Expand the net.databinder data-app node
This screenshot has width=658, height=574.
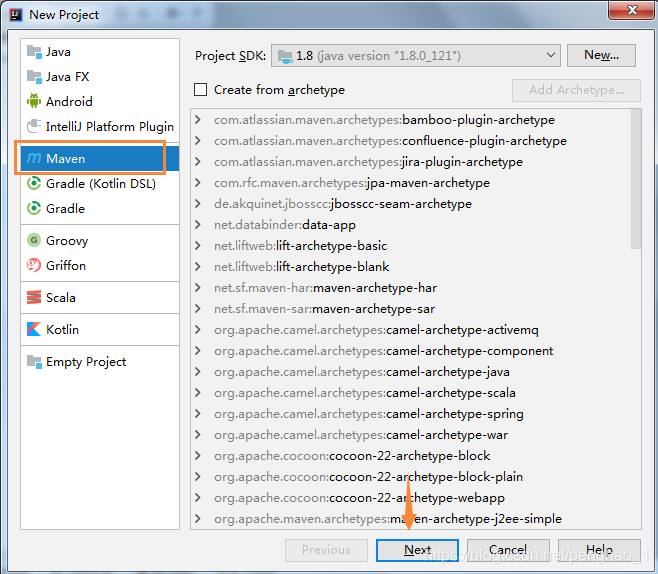point(198,224)
